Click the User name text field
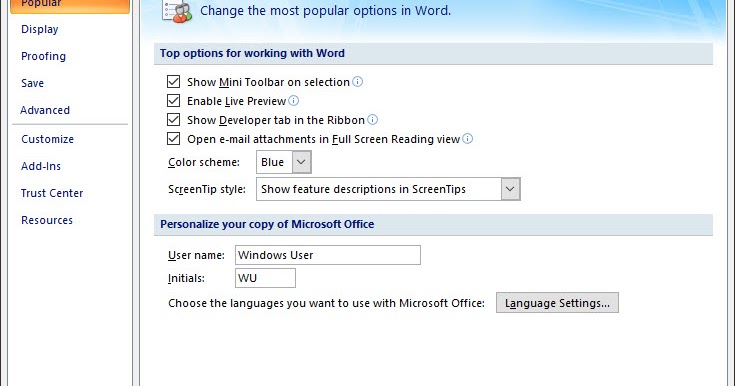The image size is (735, 386). click(328, 255)
